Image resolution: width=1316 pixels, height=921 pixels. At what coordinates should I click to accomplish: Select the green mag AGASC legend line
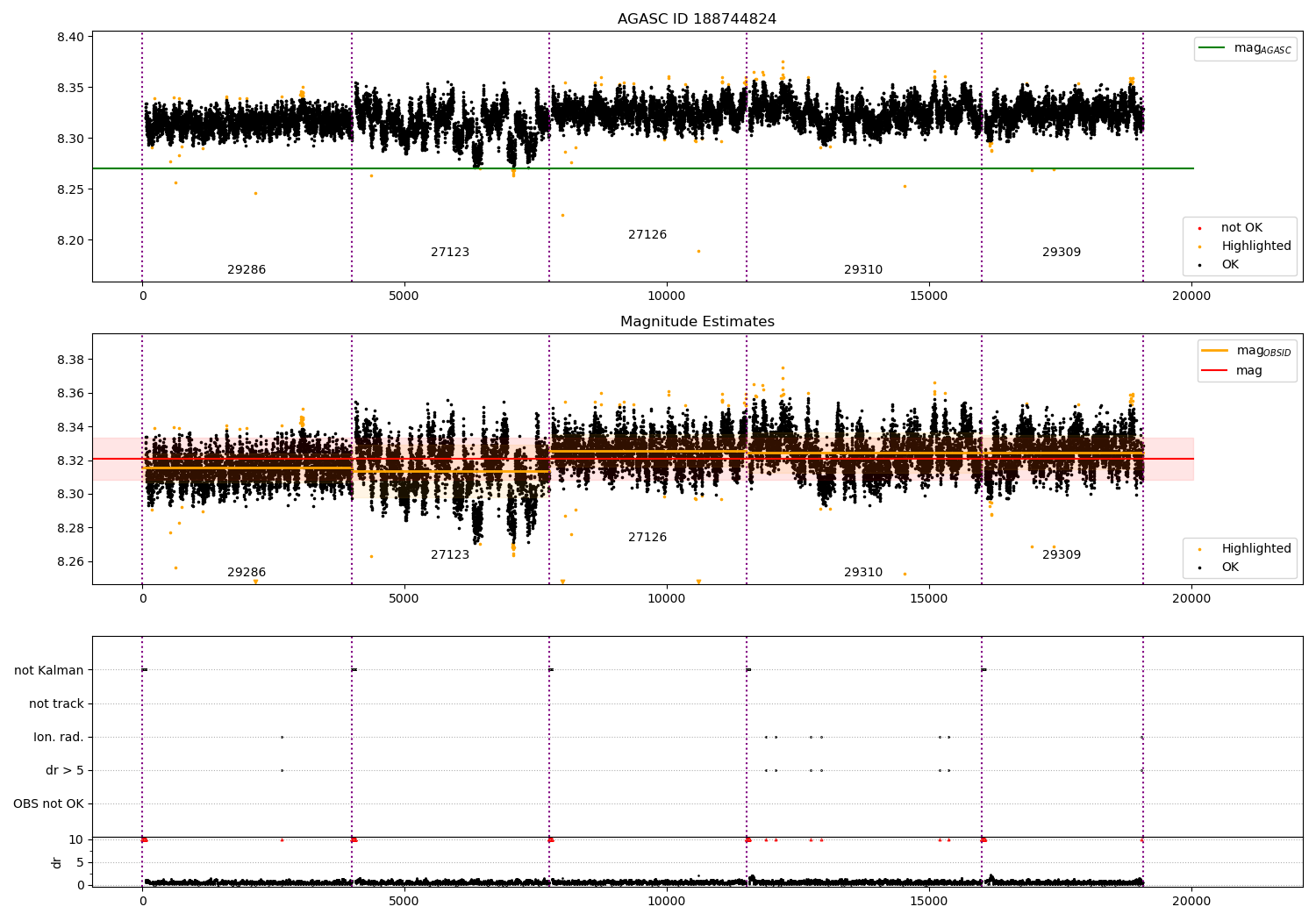tap(1213, 48)
